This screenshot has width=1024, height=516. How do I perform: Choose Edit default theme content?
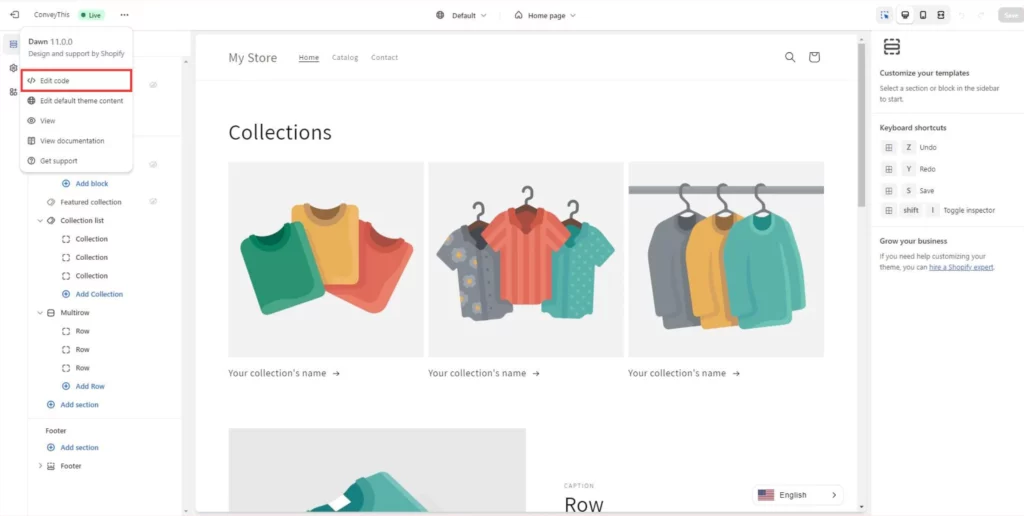[81, 101]
